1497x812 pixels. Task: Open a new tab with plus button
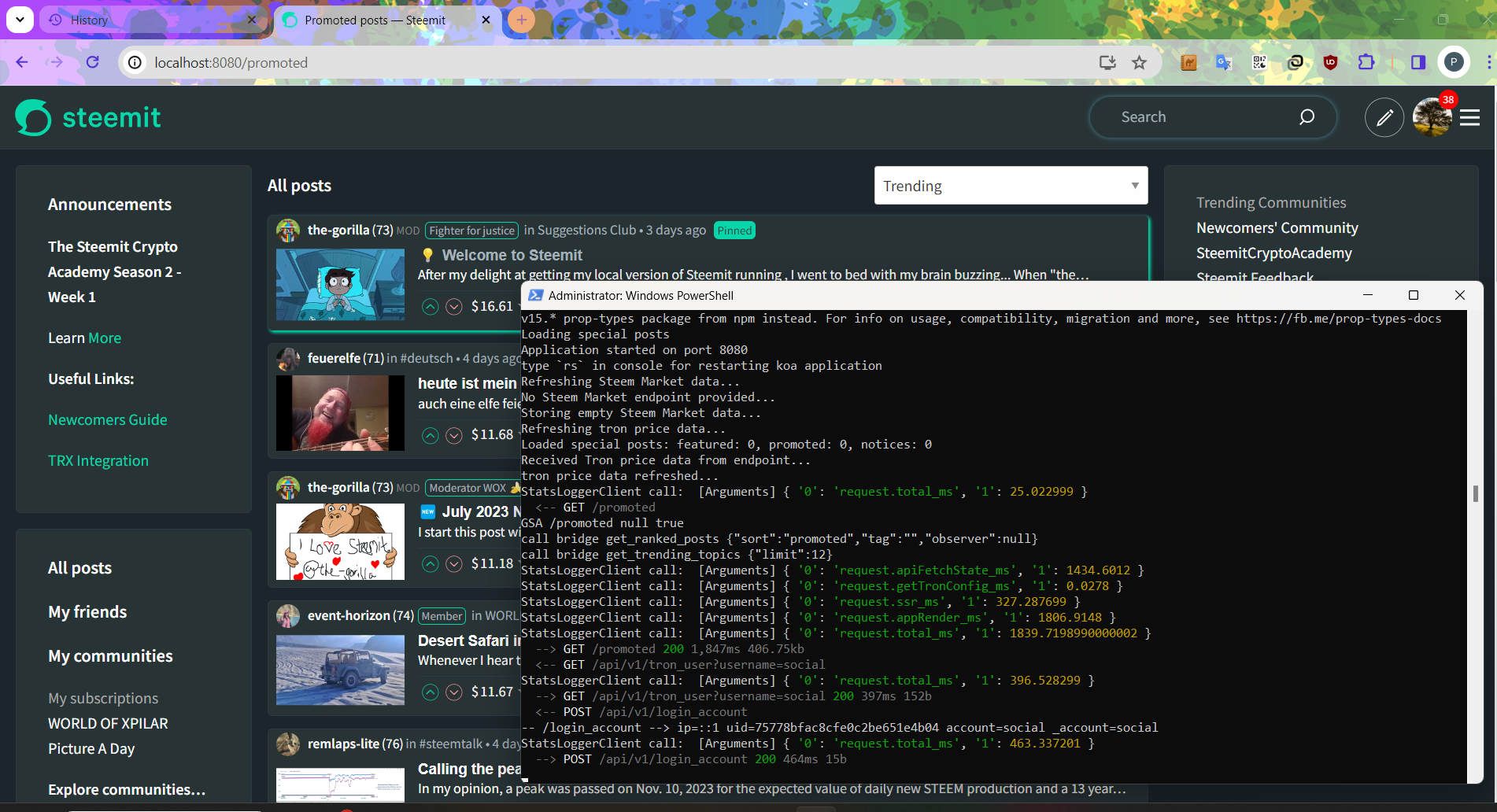pyautogui.click(x=521, y=20)
